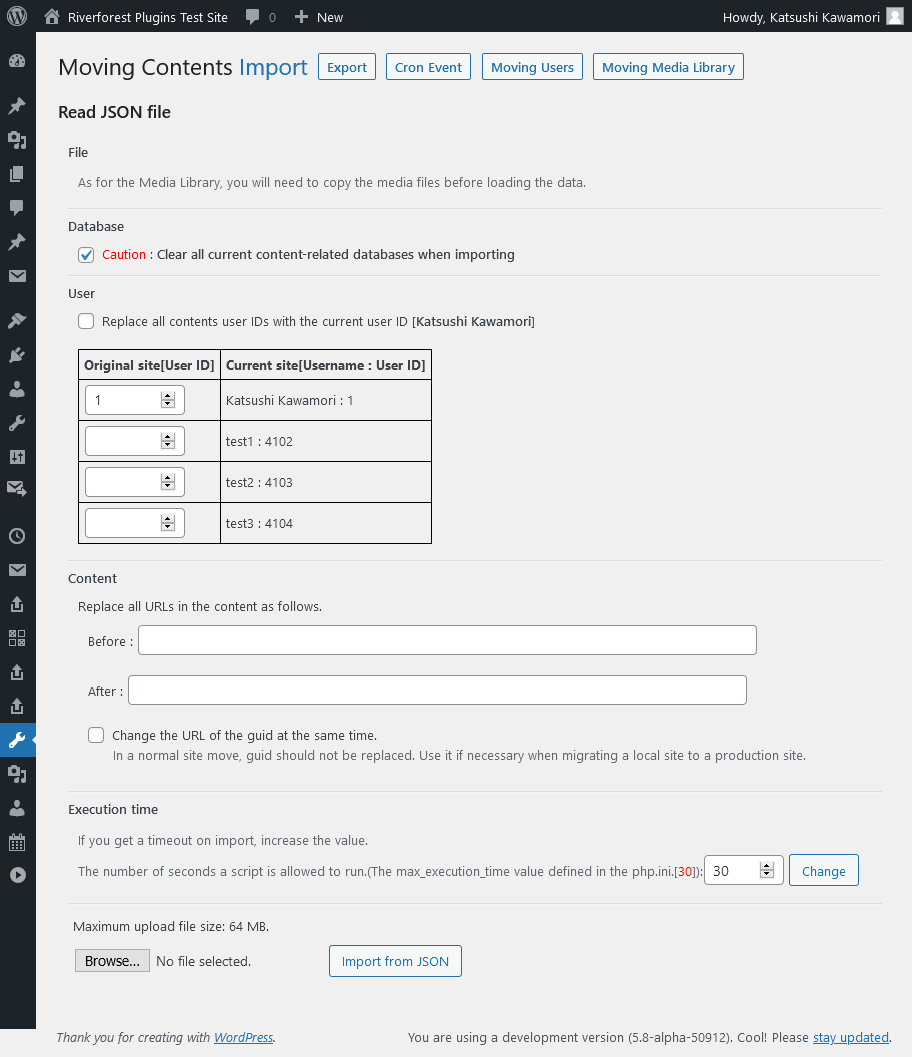Click Browse to choose a file
The height and width of the screenshot is (1057, 912).
(112, 962)
